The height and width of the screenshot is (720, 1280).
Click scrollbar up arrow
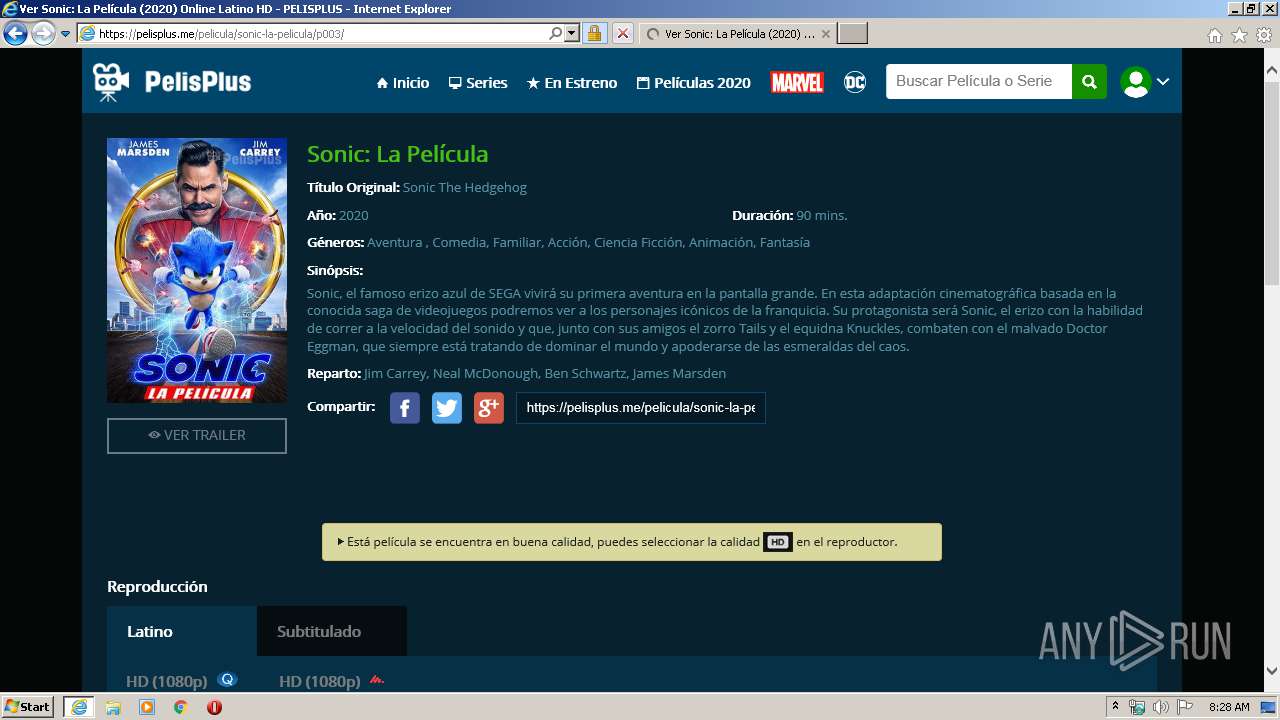click(1272, 71)
